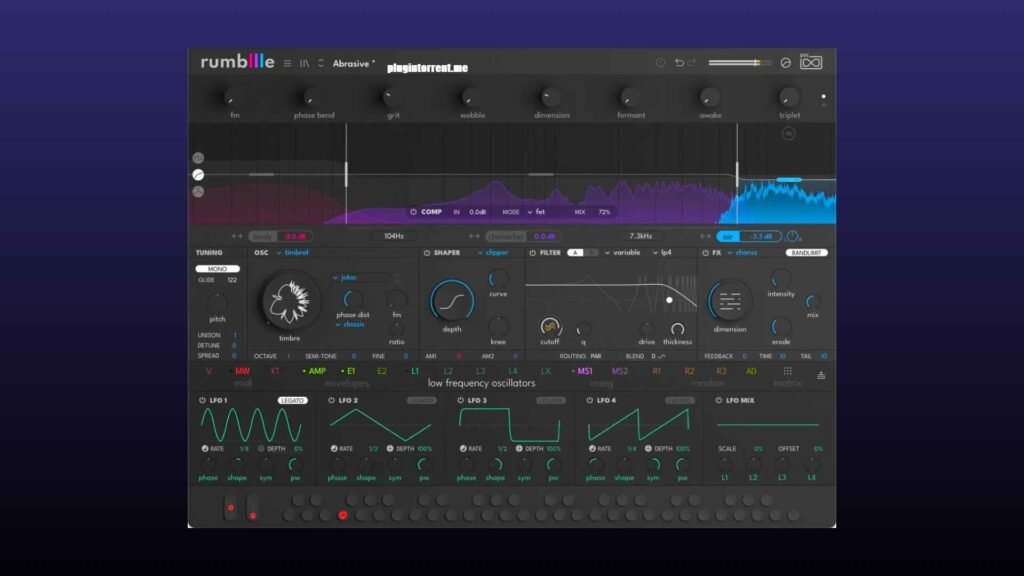Screen dimensions: 1024x576
Task: Click the fm macro knob
Action: pos(234,97)
